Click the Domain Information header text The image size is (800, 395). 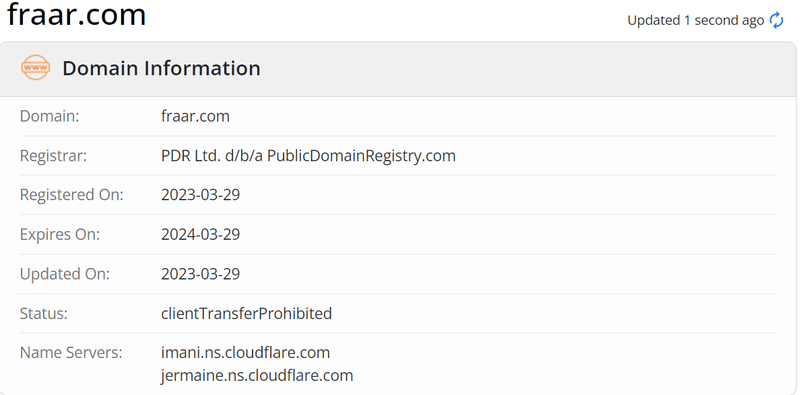pyautogui.click(x=161, y=68)
